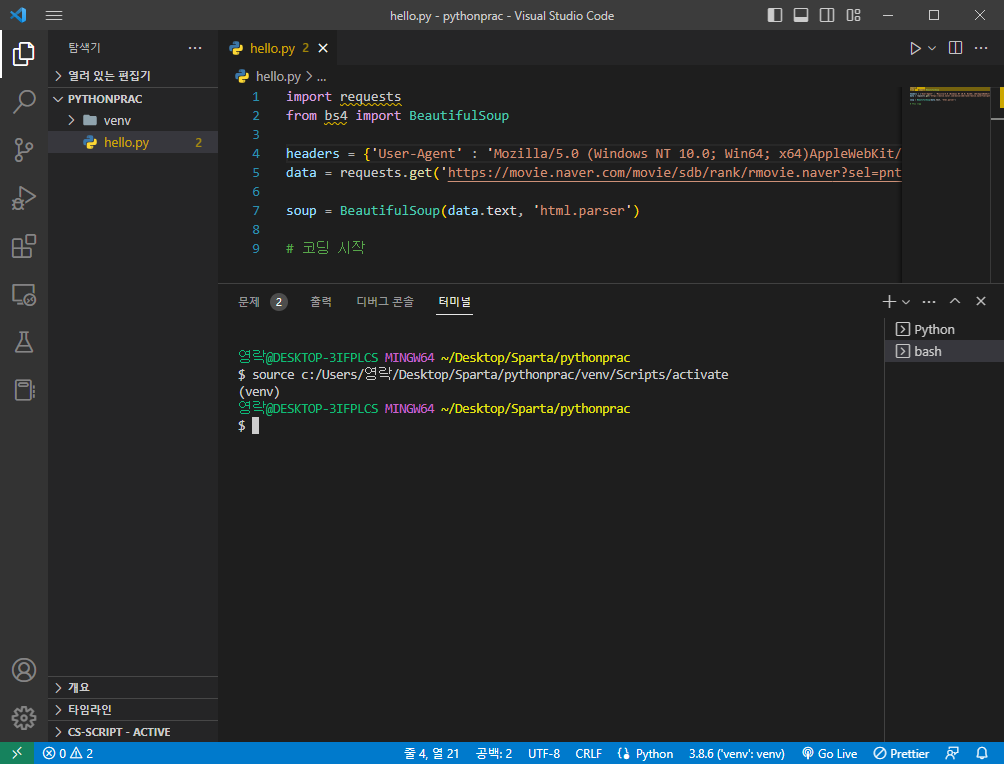The width and height of the screenshot is (1004, 764).
Task: Click Prettier status bar item
Action: pos(902,753)
